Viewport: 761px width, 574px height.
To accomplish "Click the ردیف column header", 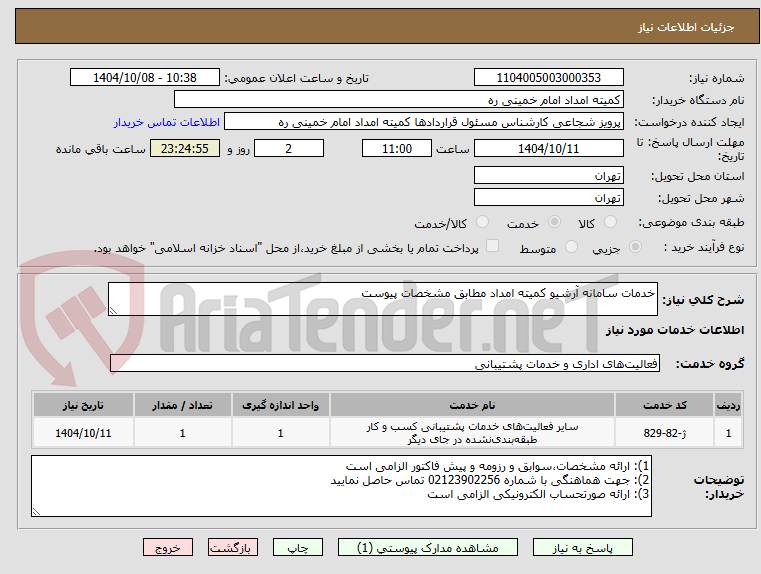I will [728, 405].
